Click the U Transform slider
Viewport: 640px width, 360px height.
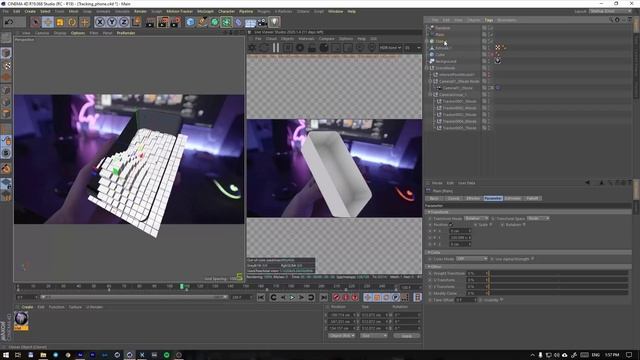tap(558, 280)
